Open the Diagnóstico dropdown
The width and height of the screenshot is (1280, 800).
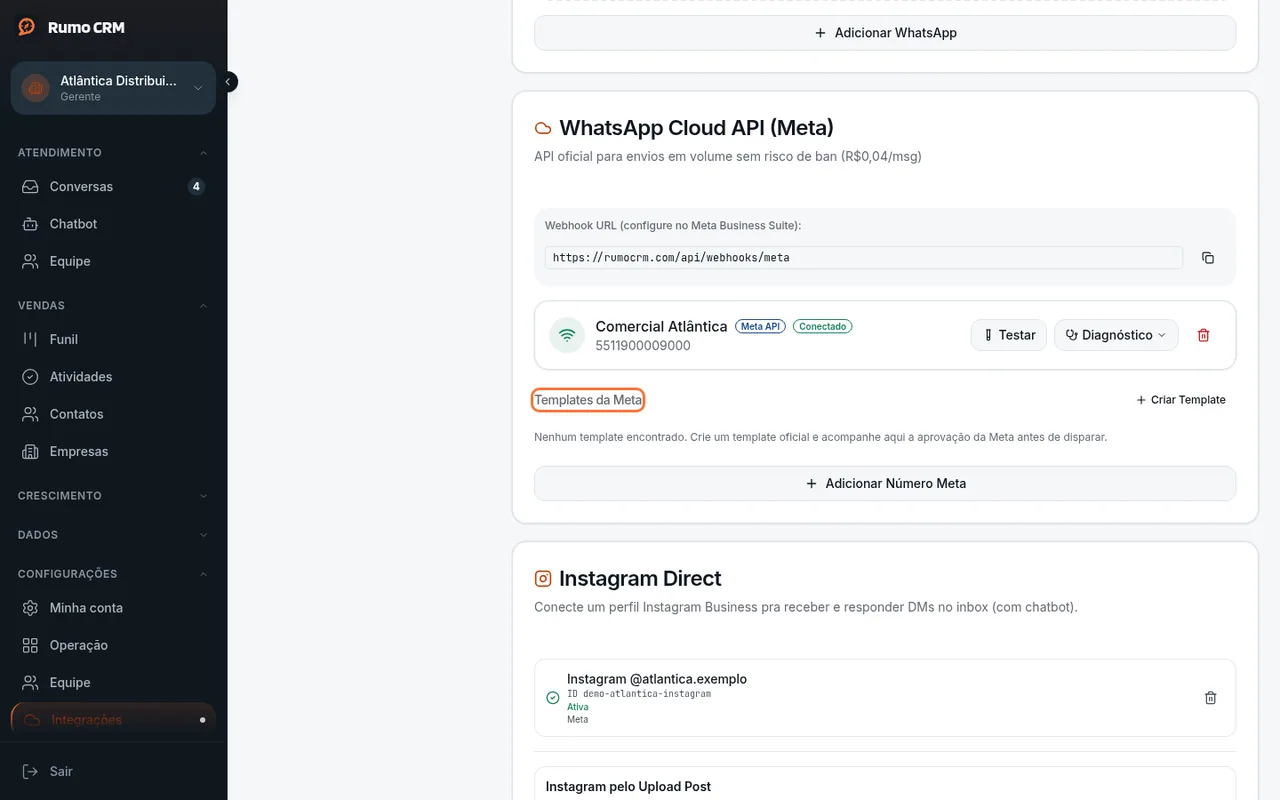(1116, 335)
